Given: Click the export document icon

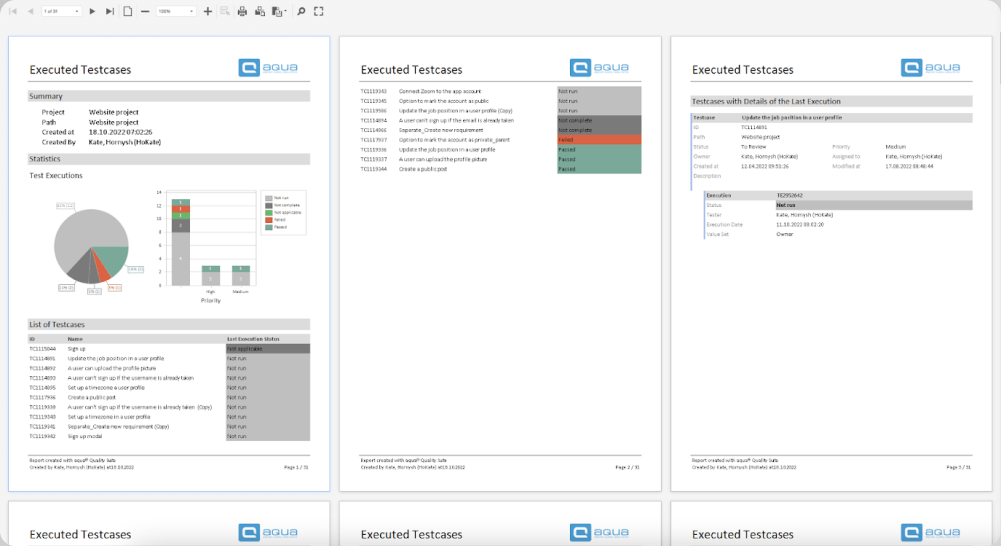Looking at the screenshot, I should click(276, 11).
